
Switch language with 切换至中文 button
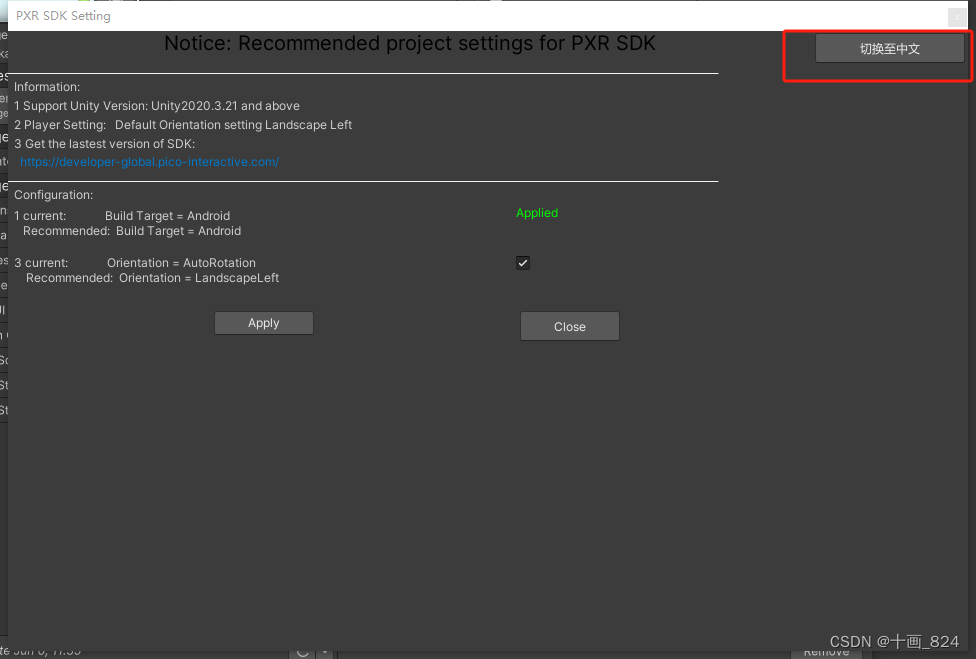tap(889, 49)
